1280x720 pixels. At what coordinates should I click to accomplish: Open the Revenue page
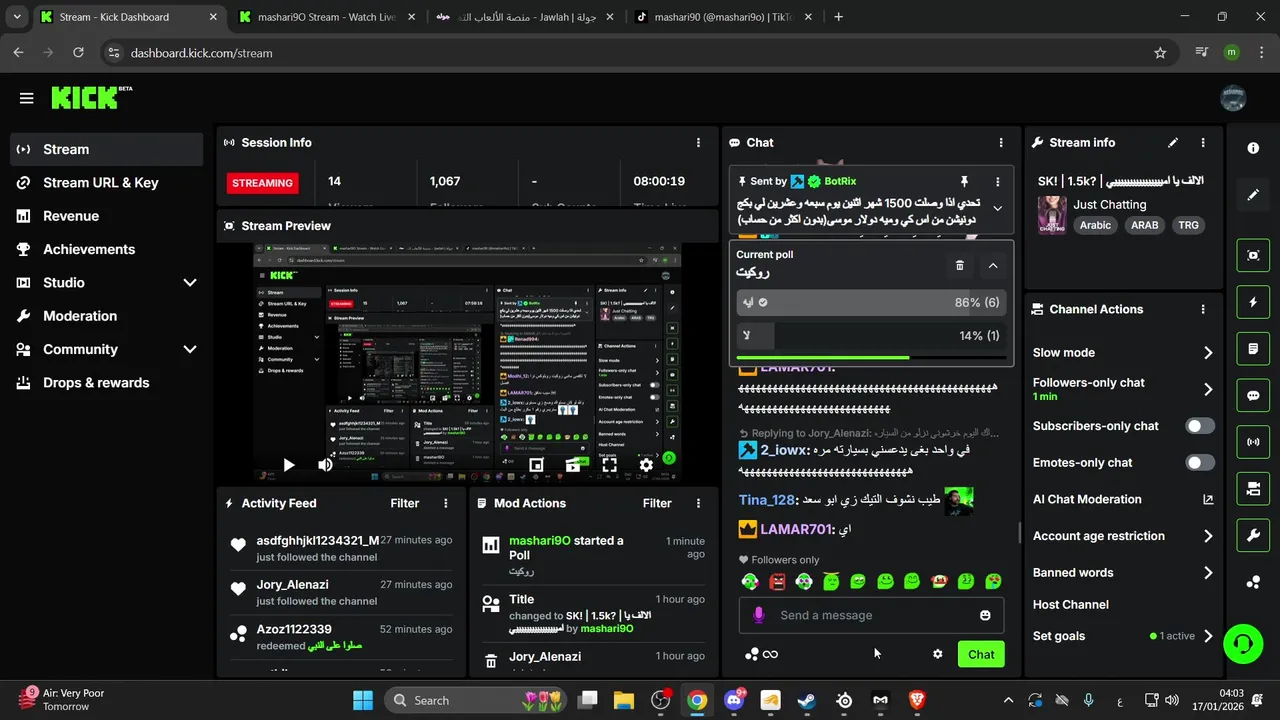106,216
